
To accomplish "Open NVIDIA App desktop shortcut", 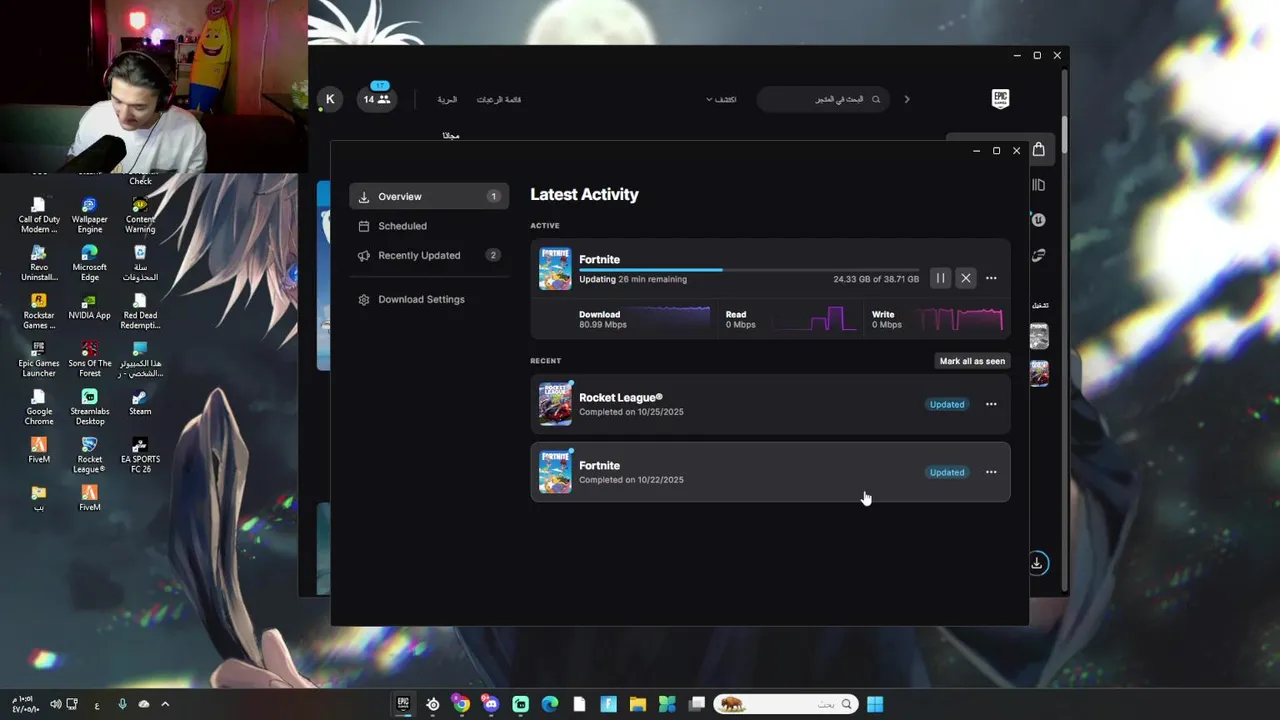I will pyautogui.click(x=89, y=306).
